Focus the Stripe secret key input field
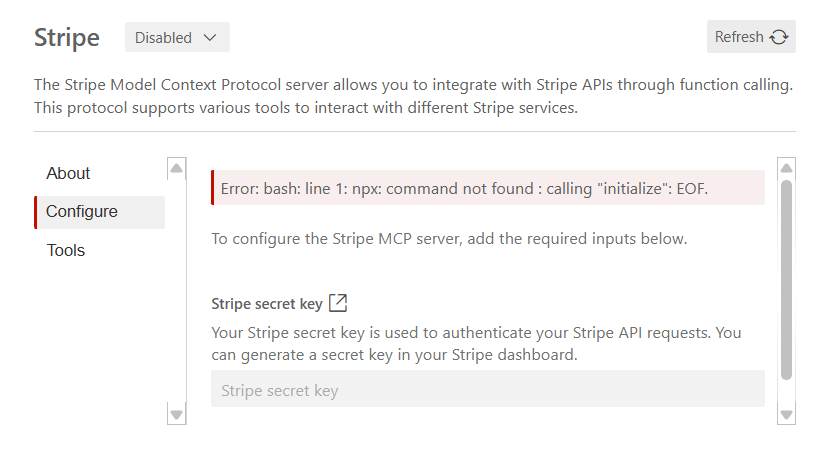 tap(487, 390)
